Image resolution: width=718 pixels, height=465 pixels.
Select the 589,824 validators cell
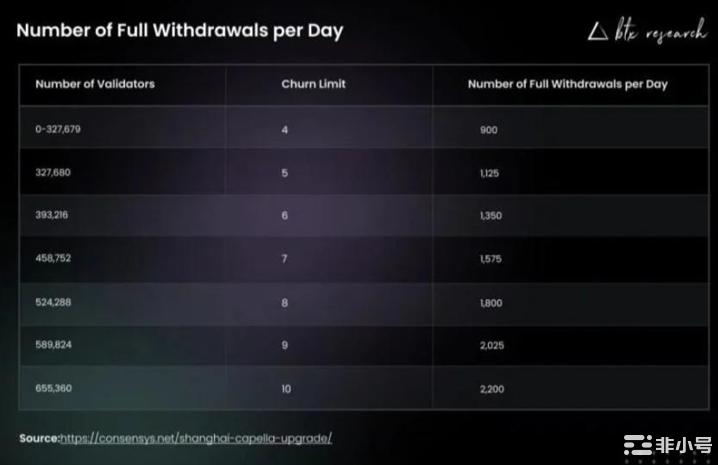(53, 345)
